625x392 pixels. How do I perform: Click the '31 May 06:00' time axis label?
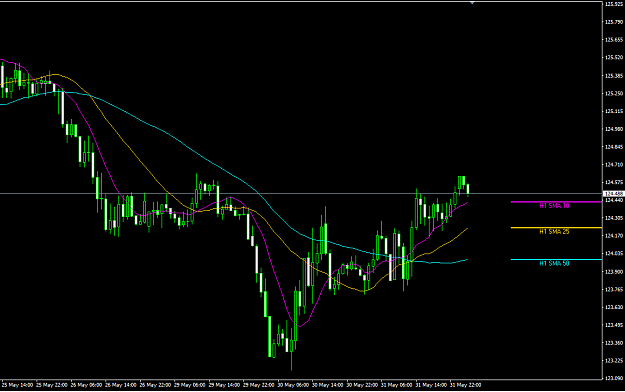(x=397, y=385)
